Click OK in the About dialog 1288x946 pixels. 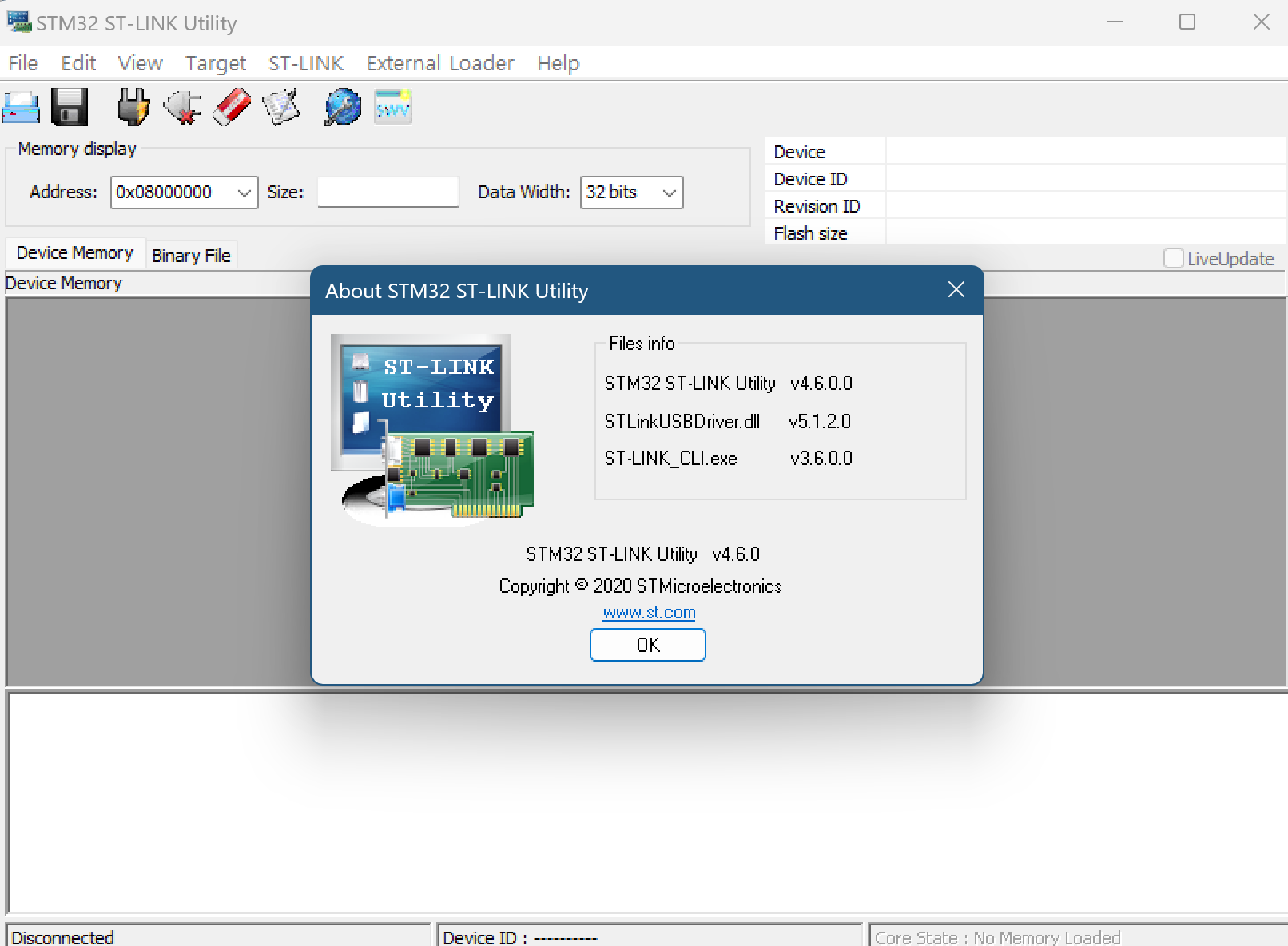pos(648,645)
